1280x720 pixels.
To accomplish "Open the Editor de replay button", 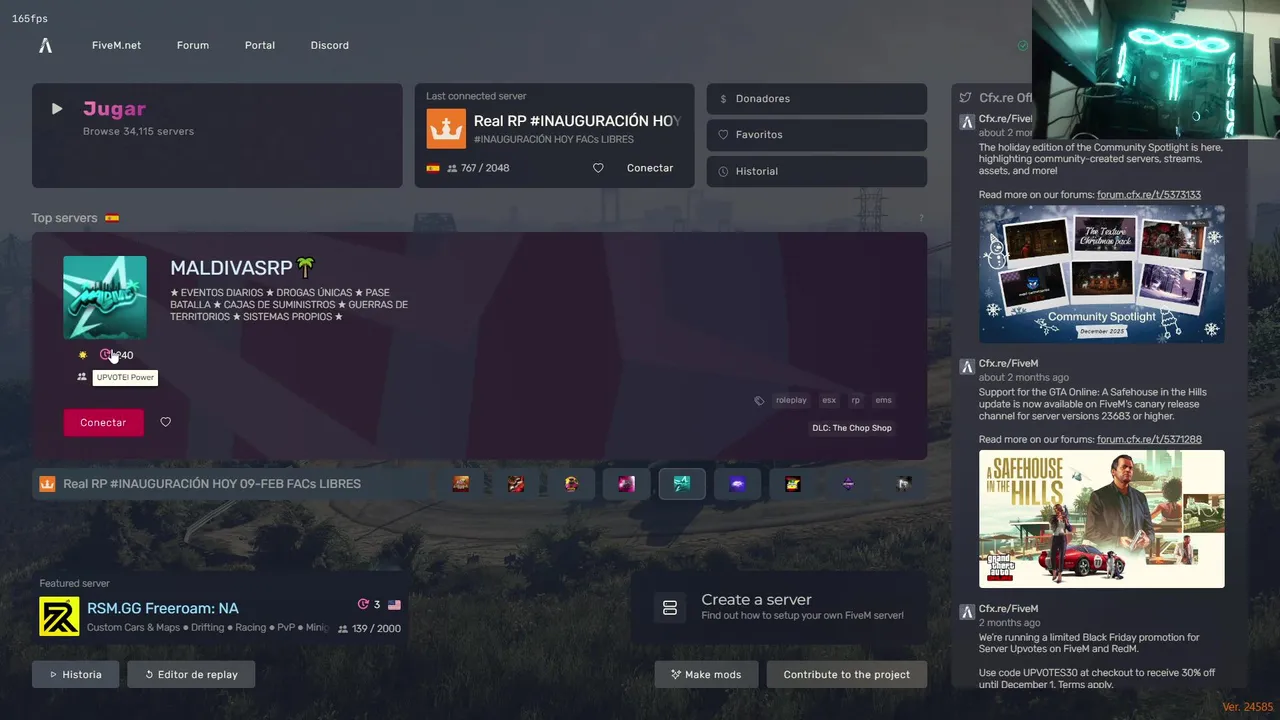I will pos(191,675).
